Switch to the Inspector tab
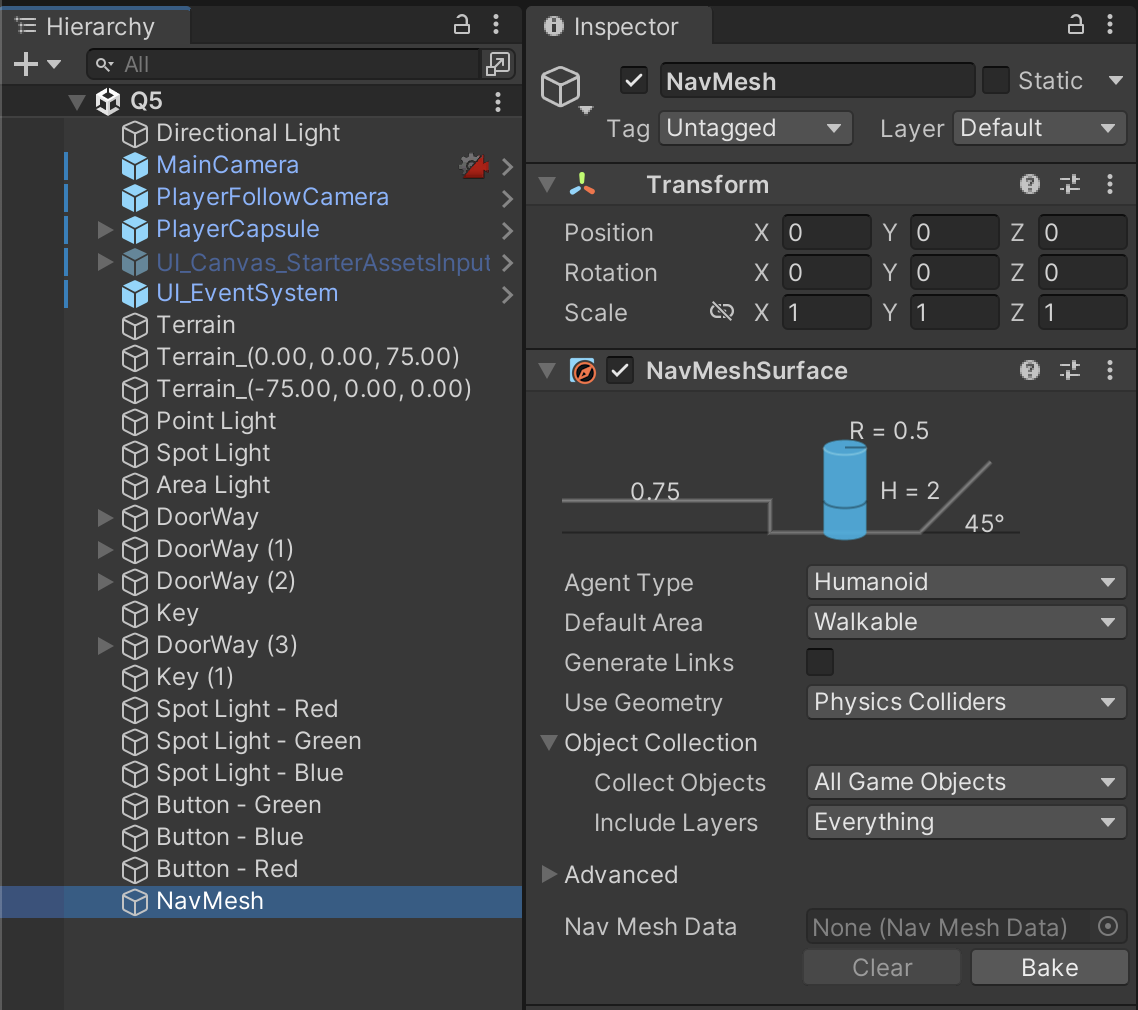1138x1010 pixels. pyautogui.click(x=612, y=27)
